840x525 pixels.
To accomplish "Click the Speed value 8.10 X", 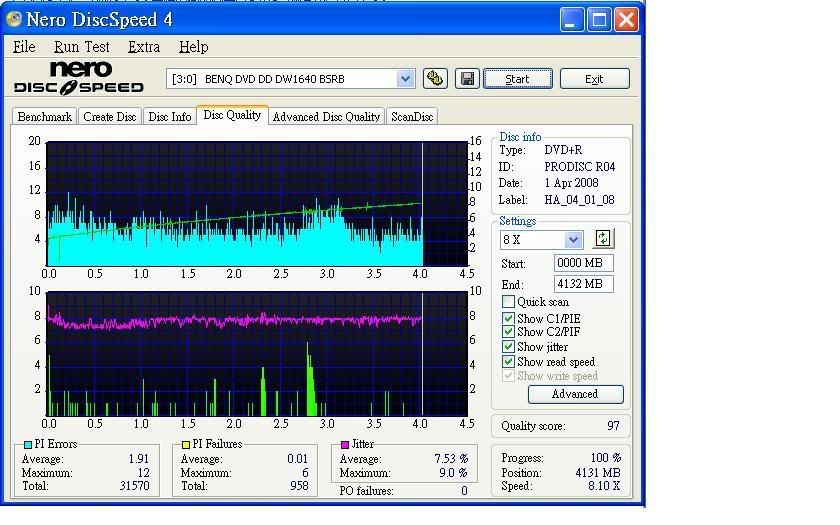I will 604,486.
